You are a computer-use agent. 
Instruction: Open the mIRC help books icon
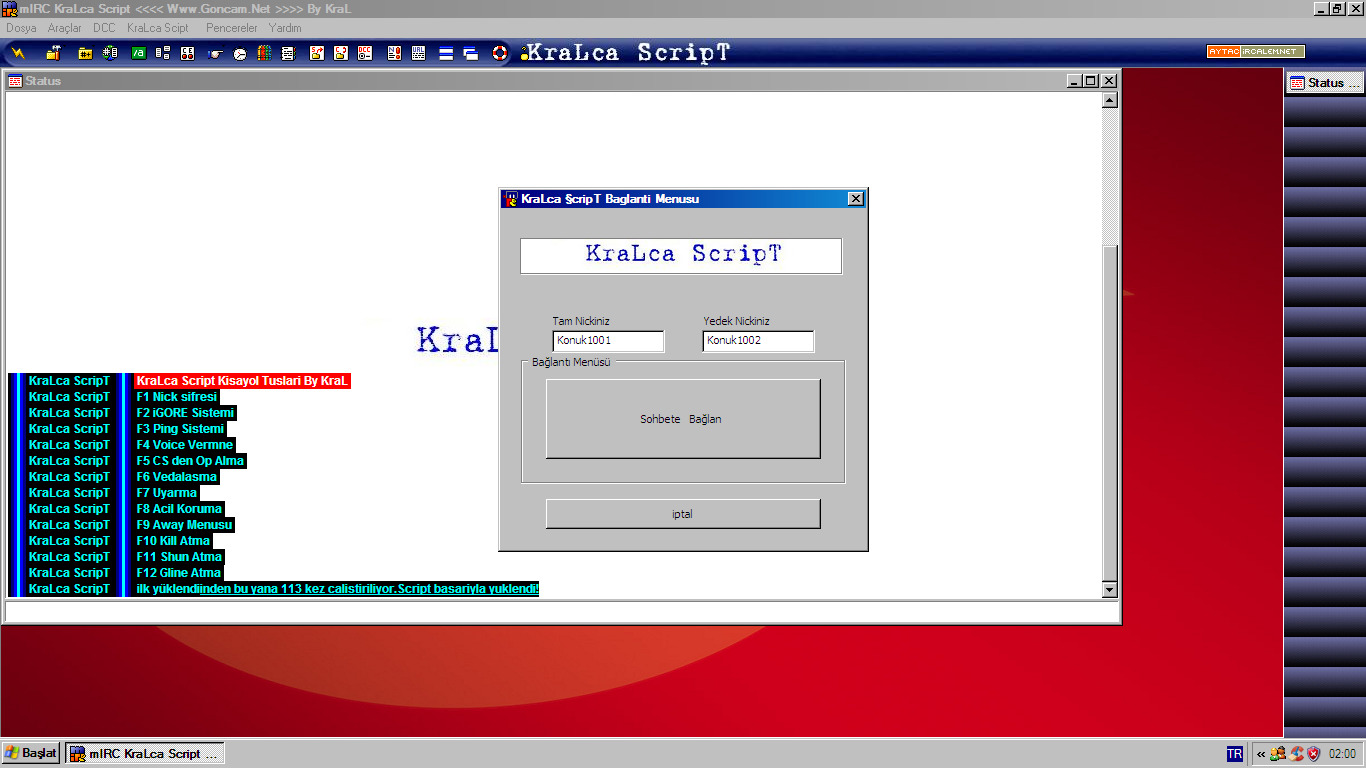click(x=263, y=54)
